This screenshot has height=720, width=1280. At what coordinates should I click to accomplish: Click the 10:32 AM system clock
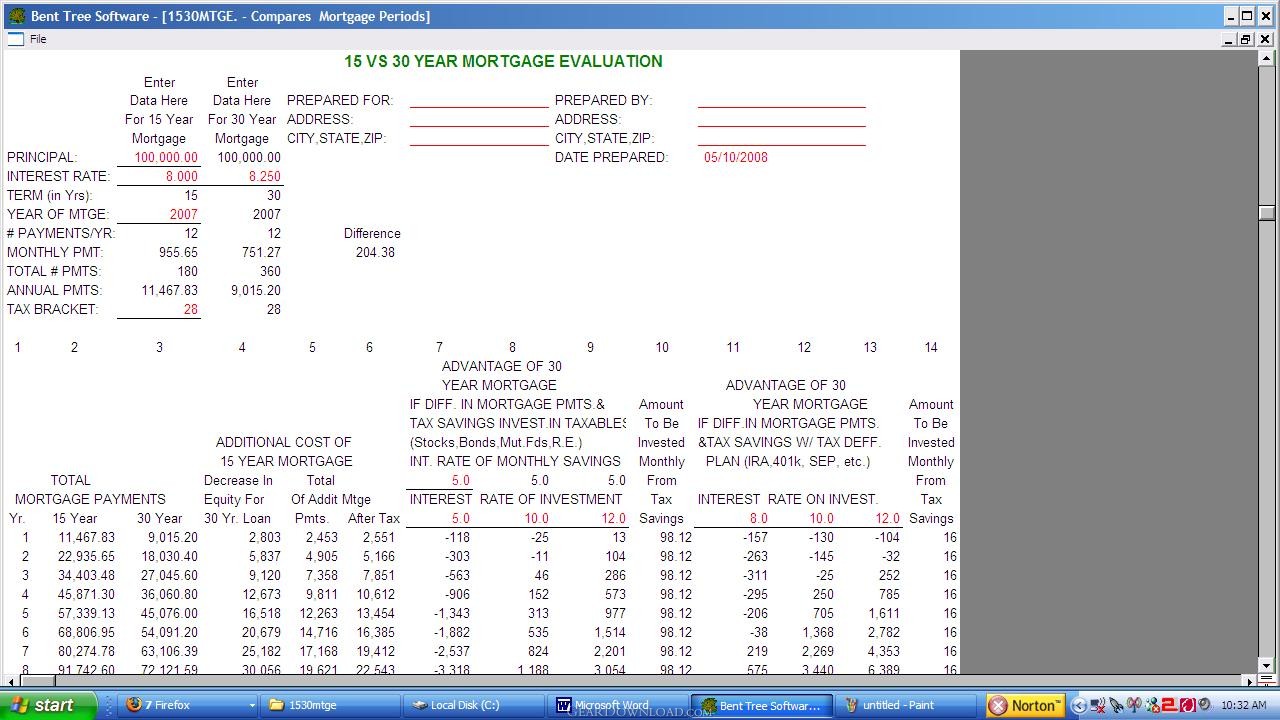(x=1243, y=705)
